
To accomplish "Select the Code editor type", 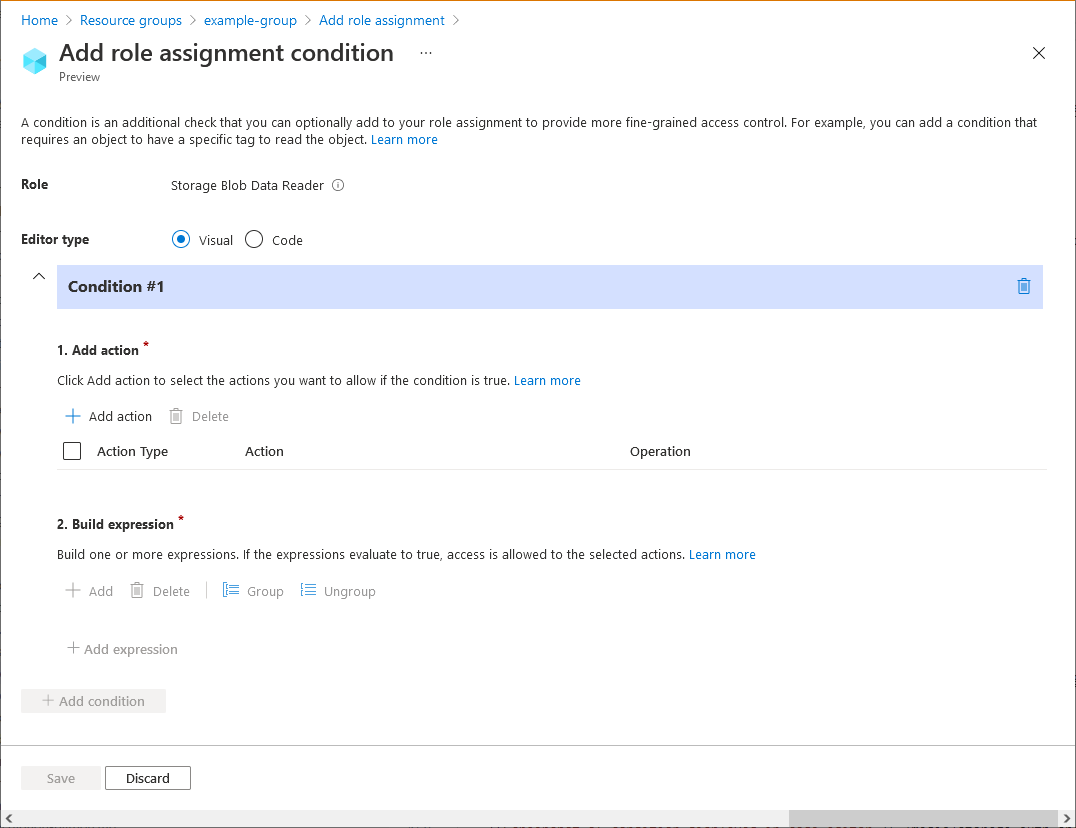I will [254, 239].
